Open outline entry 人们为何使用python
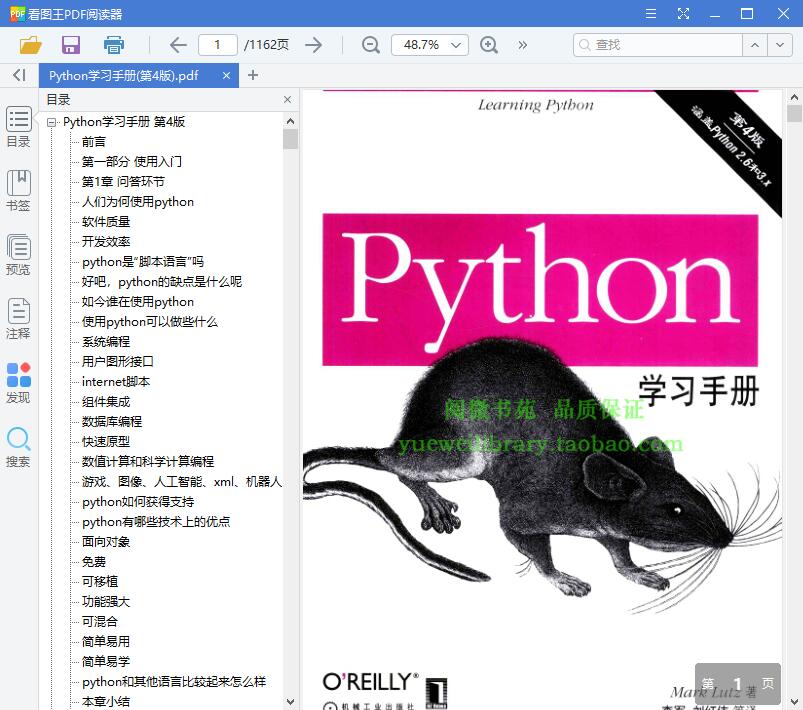 point(138,202)
